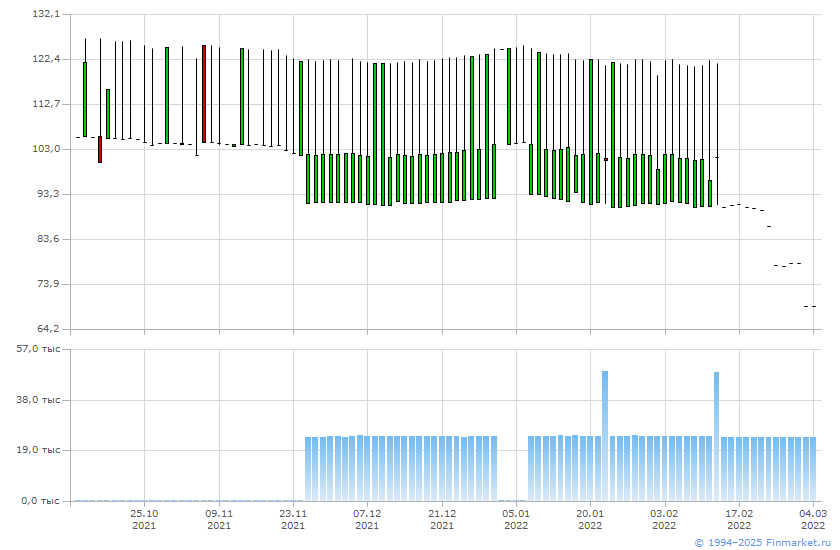
Task: Click the Finmarket.ru copyright link
Action: (x=763, y=543)
